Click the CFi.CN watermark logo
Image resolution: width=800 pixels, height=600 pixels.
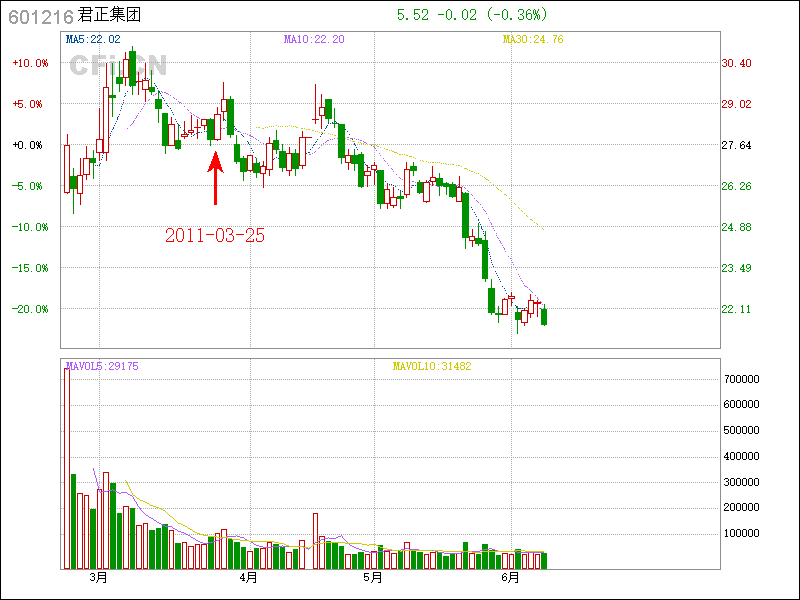[118, 65]
